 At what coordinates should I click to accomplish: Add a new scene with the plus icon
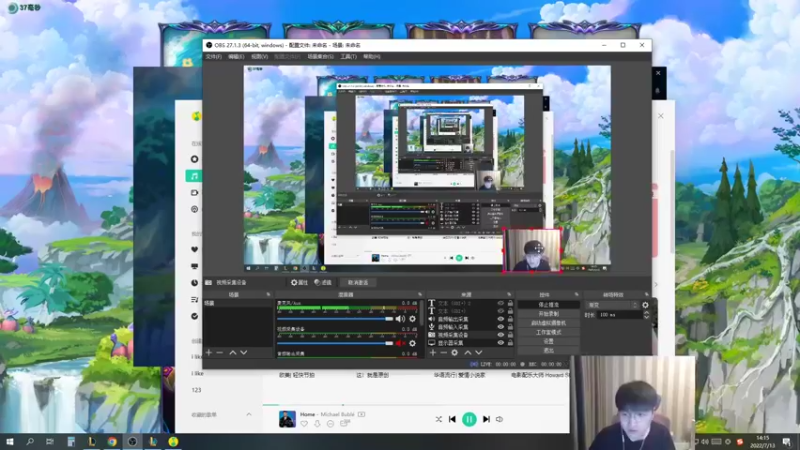(x=209, y=353)
